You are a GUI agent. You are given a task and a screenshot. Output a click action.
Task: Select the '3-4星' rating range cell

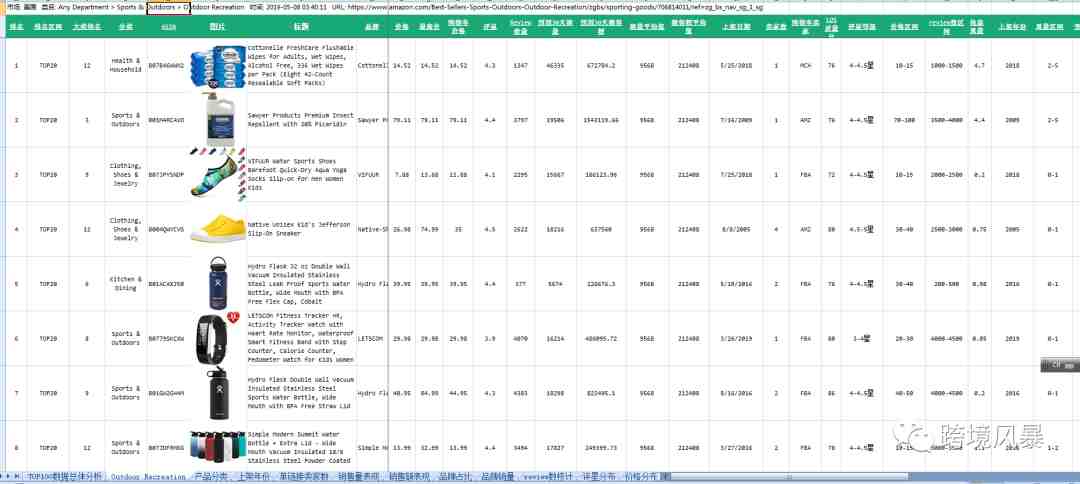(x=861, y=338)
